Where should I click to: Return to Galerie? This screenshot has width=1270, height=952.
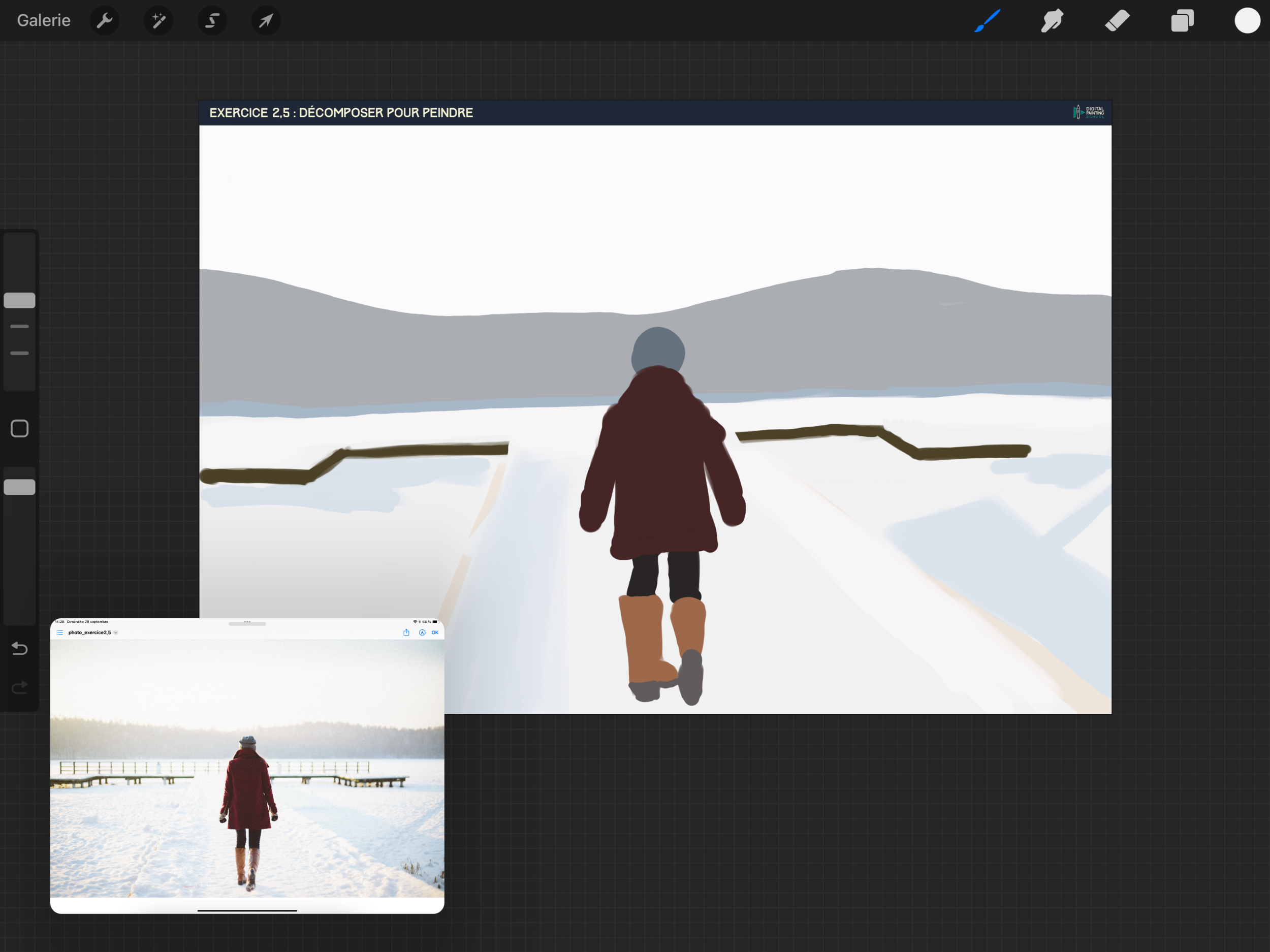pos(44,21)
